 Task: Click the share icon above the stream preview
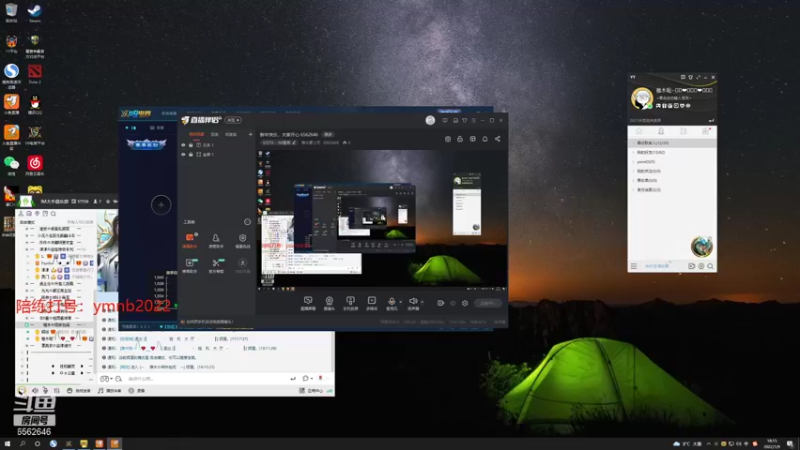point(497,139)
